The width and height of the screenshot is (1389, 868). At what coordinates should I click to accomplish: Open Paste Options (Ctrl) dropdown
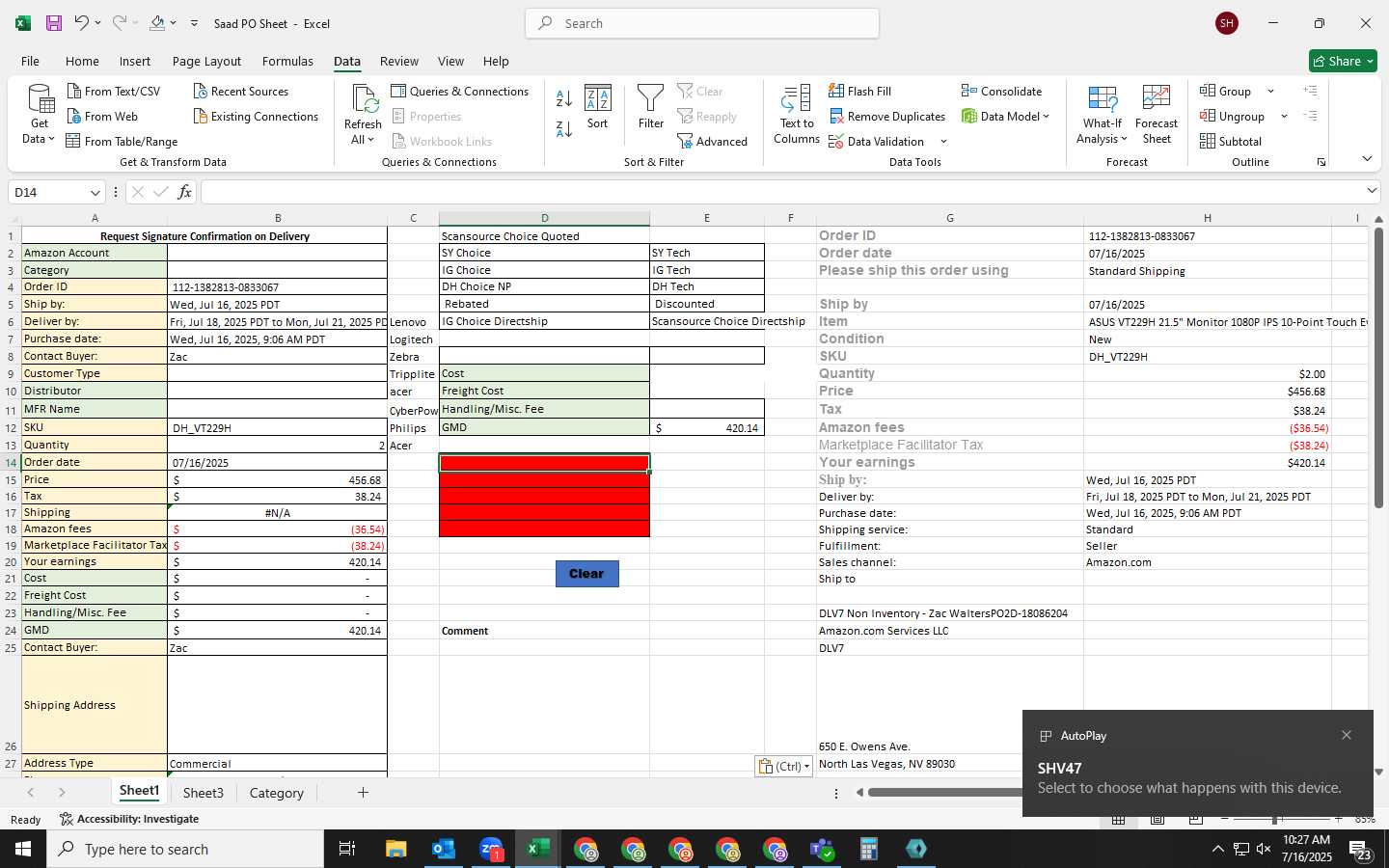pyautogui.click(x=784, y=767)
